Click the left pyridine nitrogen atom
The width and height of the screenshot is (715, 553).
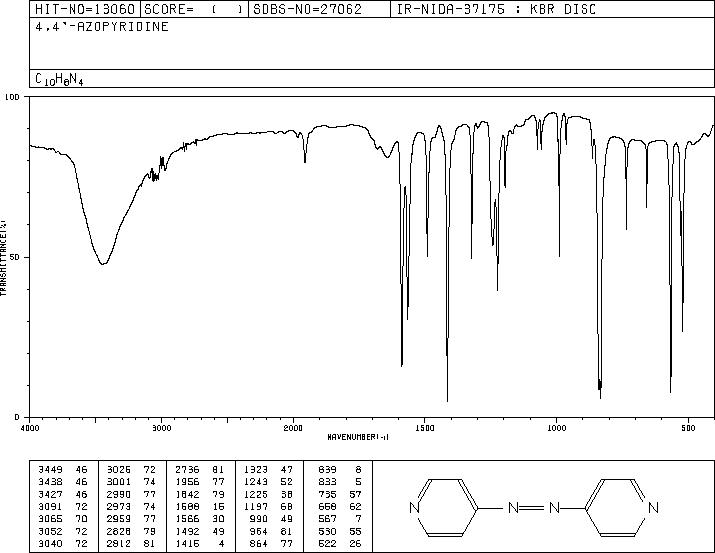tap(414, 507)
